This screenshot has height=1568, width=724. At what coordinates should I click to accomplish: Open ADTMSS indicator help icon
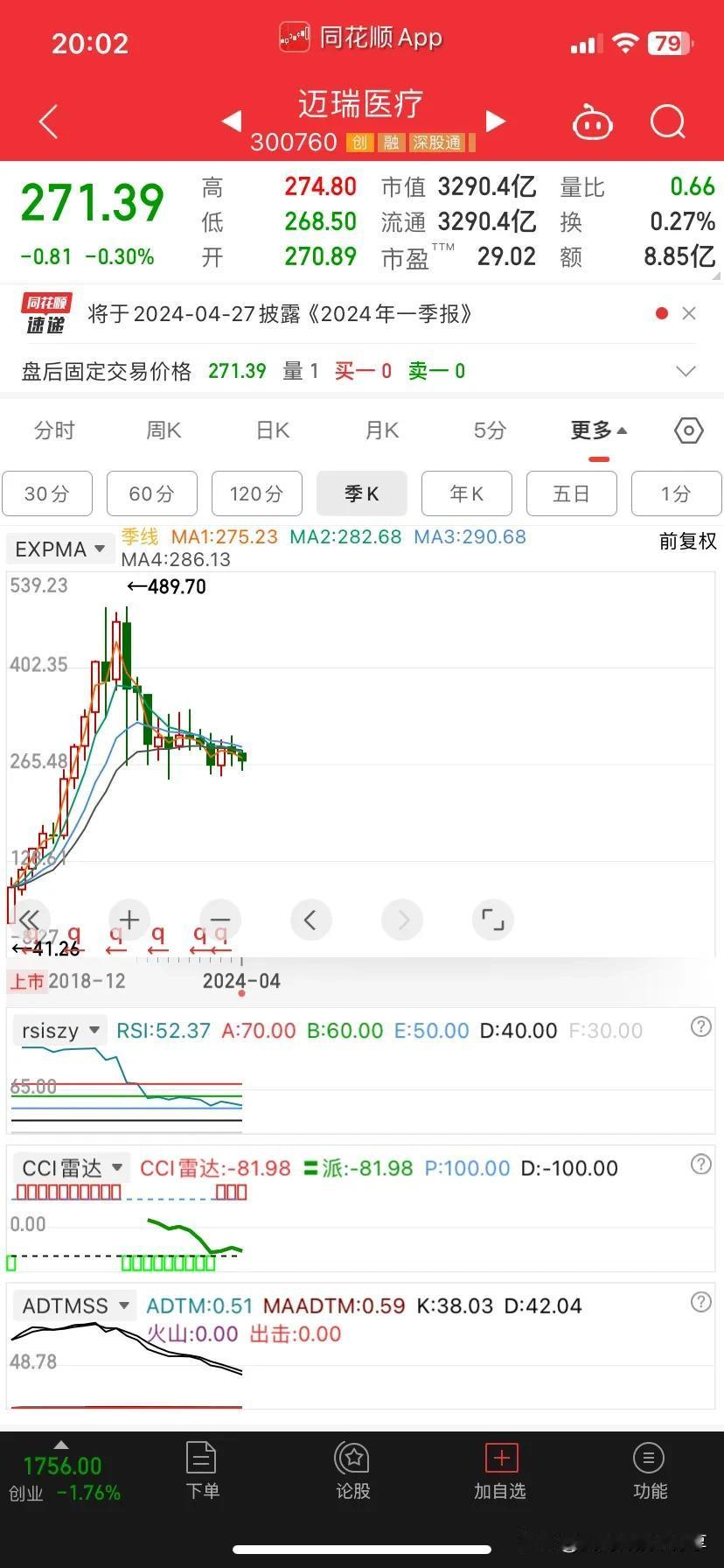point(700,1302)
